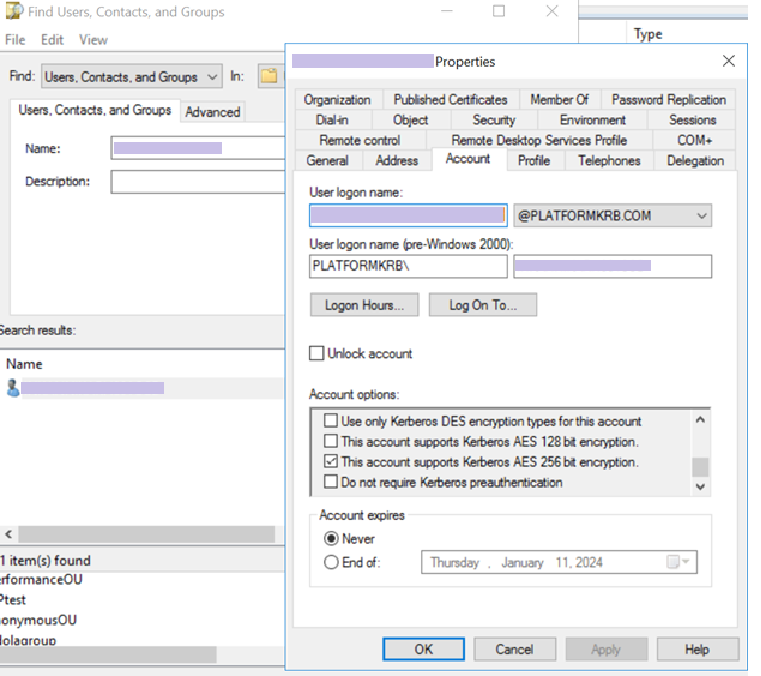Click OK in the Properties dialog

pyautogui.click(x=424, y=649)
